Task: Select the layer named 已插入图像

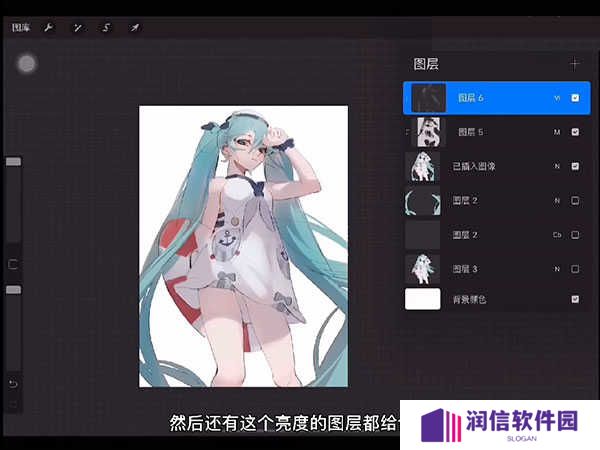Action: point(474,166)
